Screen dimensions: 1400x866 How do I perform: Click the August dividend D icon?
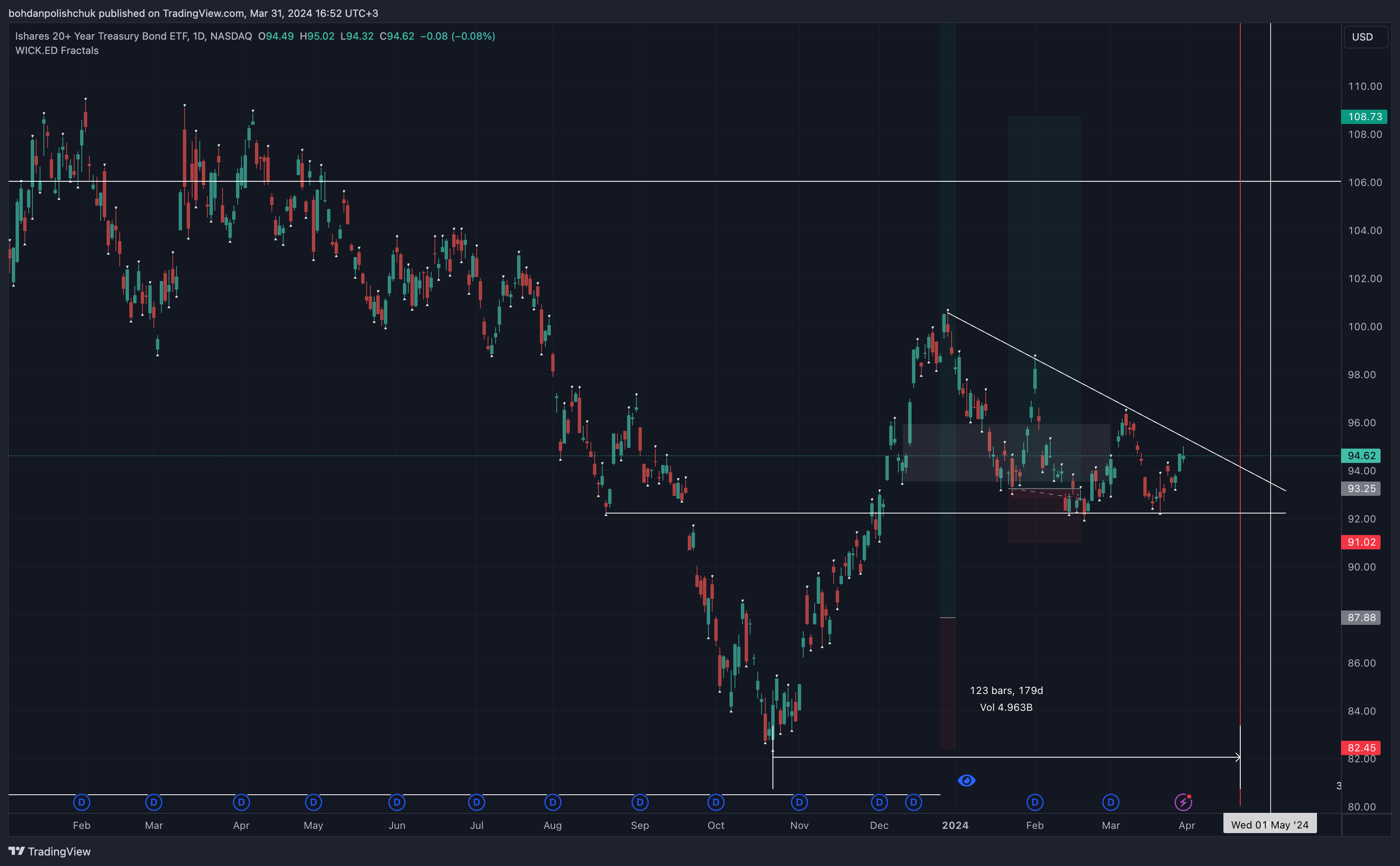coord(552,802)
